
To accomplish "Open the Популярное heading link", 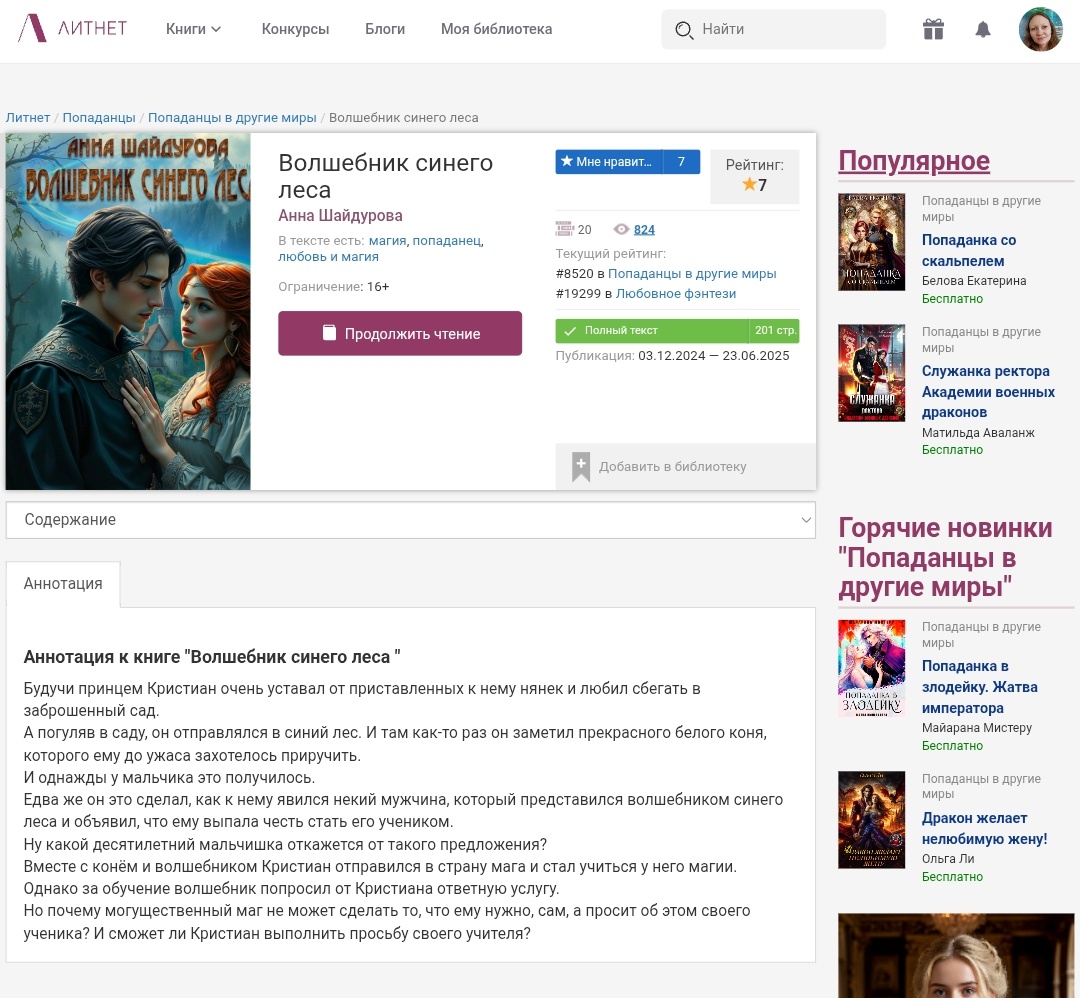I will tap(914, 160).
